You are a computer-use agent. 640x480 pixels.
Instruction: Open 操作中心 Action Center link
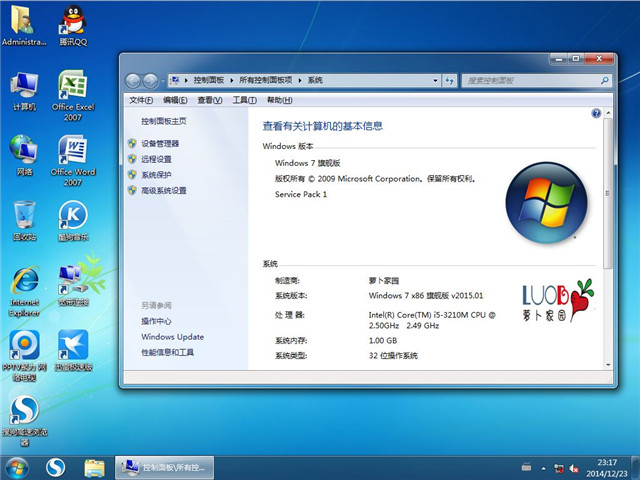pyautogui.click(x=156, y=321)
